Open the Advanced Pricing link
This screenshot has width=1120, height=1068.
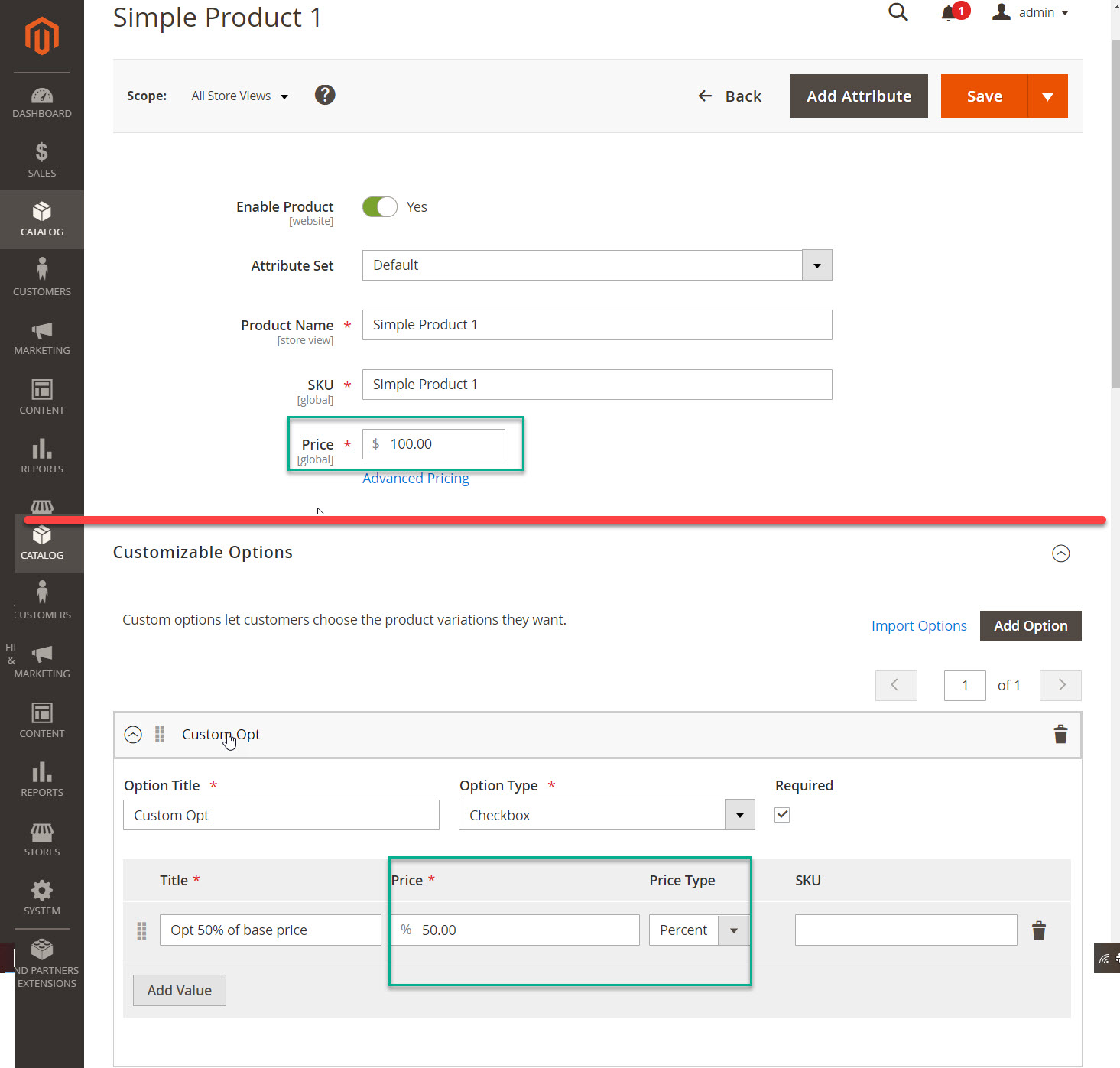(x=416, y=478)
